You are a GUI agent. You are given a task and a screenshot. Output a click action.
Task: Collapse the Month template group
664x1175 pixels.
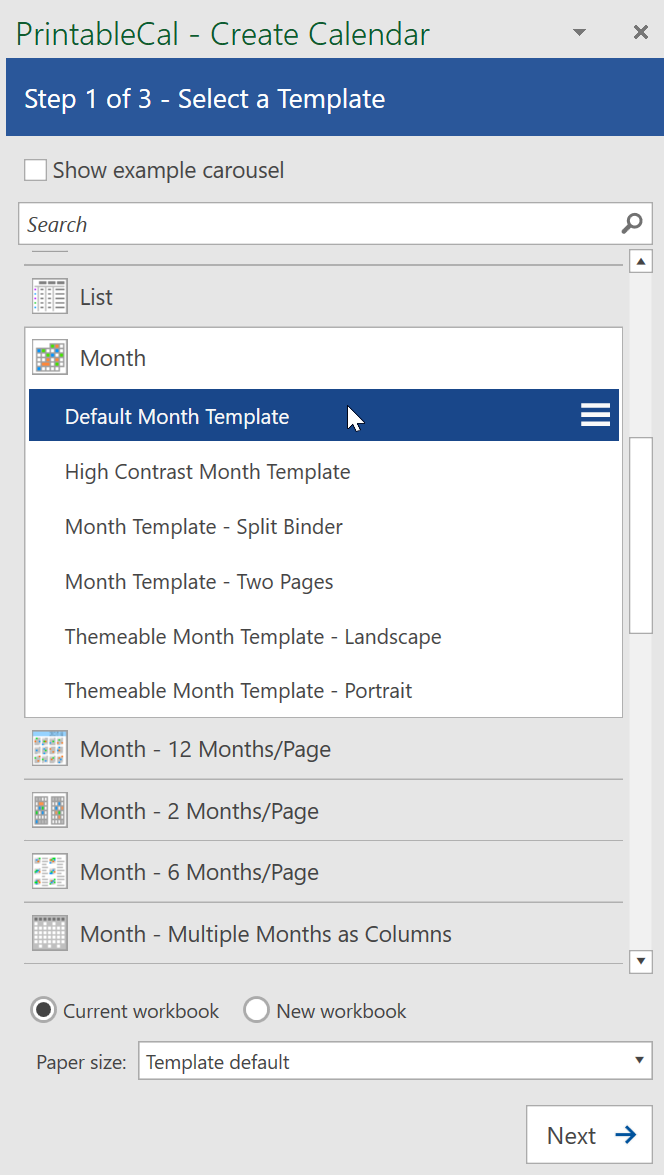pyautogui.click(x=324, y=357)
